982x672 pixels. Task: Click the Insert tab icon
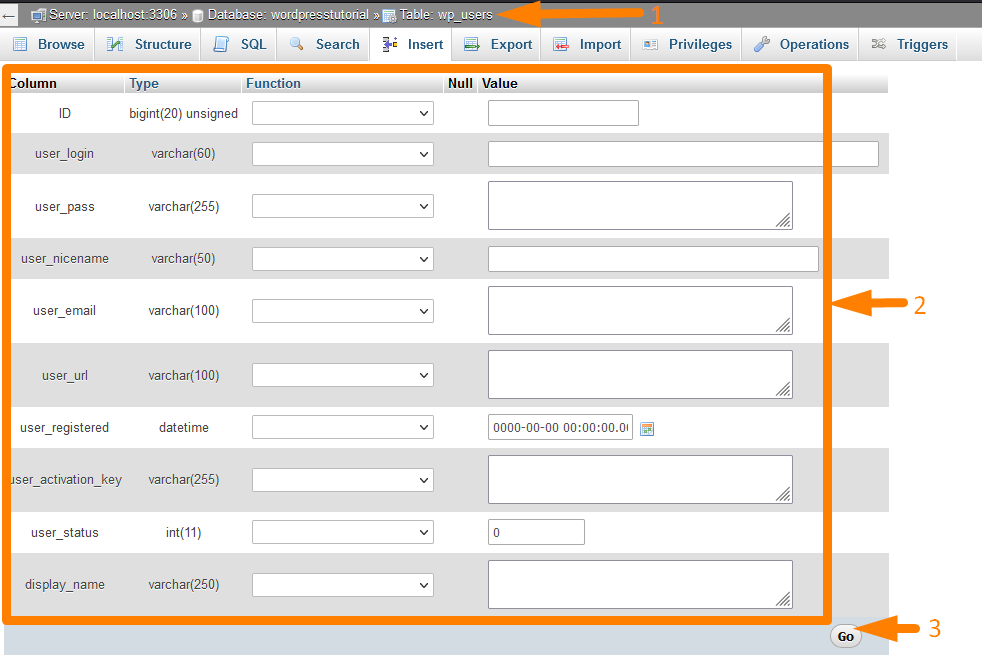pyautogui.click(x=390, y=44)
